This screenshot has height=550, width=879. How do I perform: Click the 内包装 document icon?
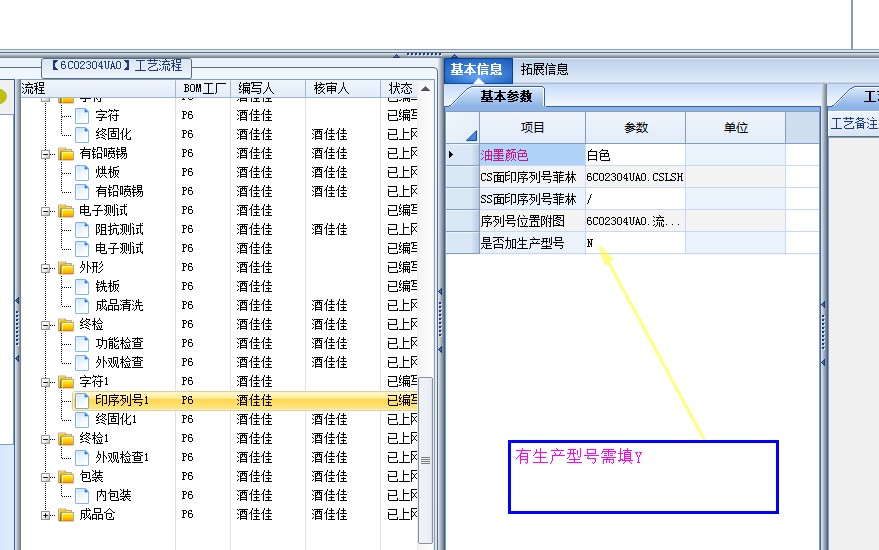tap(82, 496)
